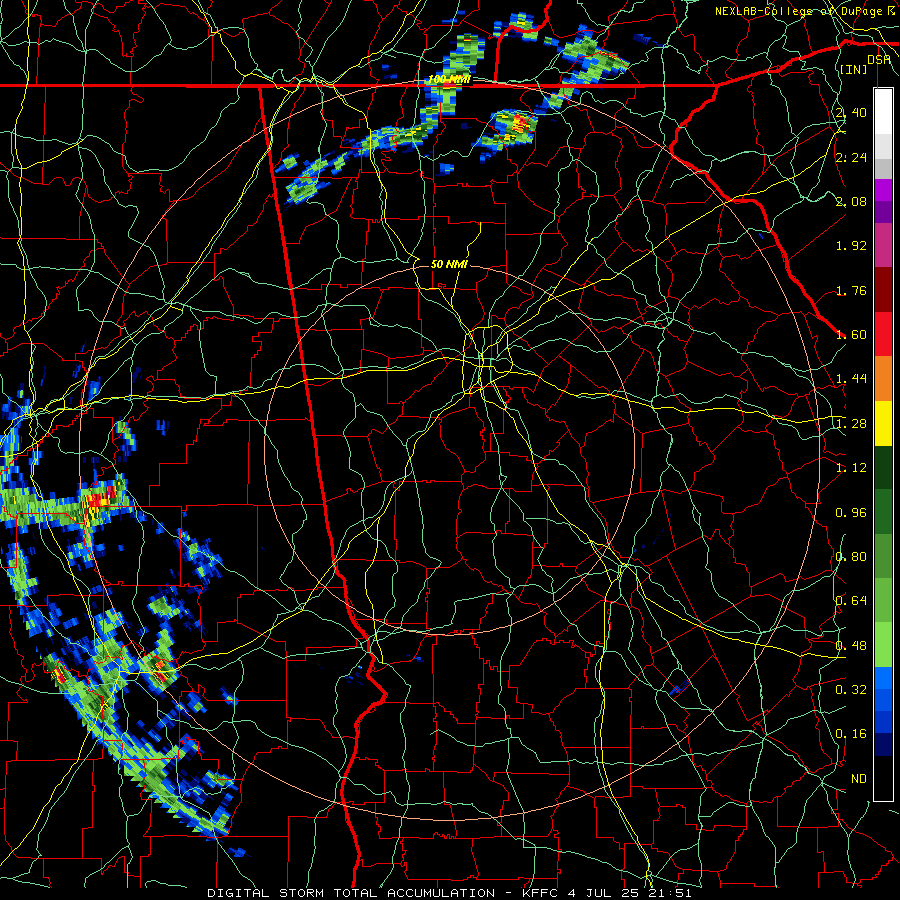Viewport: 900px width, 900px height.
Task: Click the [IN] units label
Action: [x=854, y=69]
